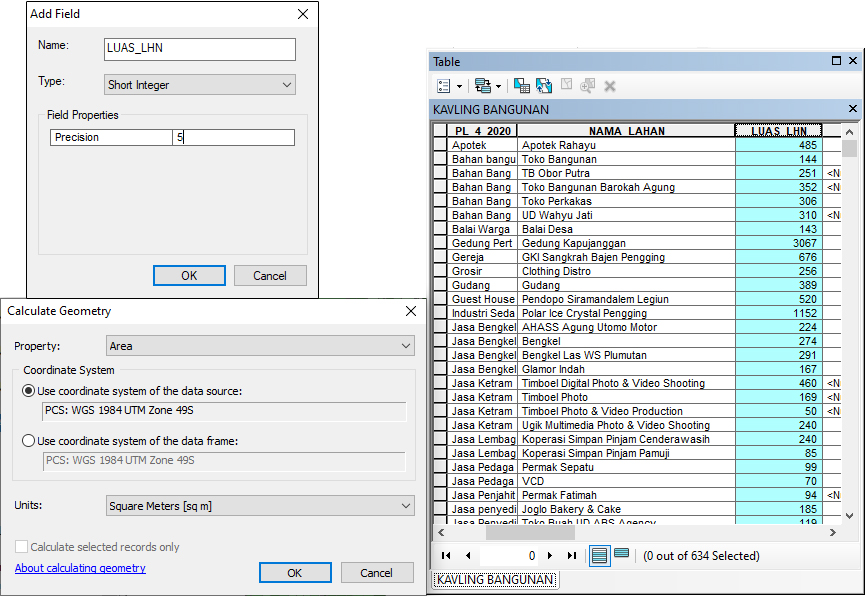Image resolution: width=865 pixels, height=596 pixels.
Task: Close the Calculate Geometry dialog
Action: coord(411,311)
